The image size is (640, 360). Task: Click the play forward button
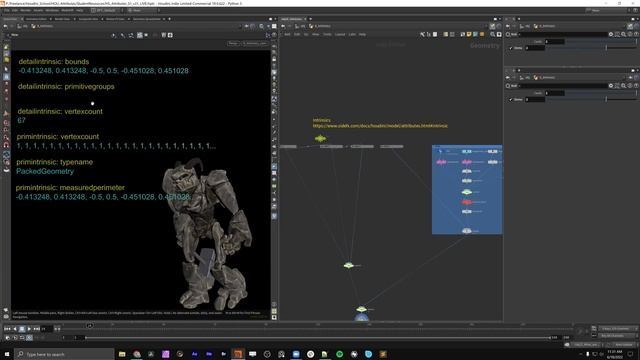(x=29, y=329)
